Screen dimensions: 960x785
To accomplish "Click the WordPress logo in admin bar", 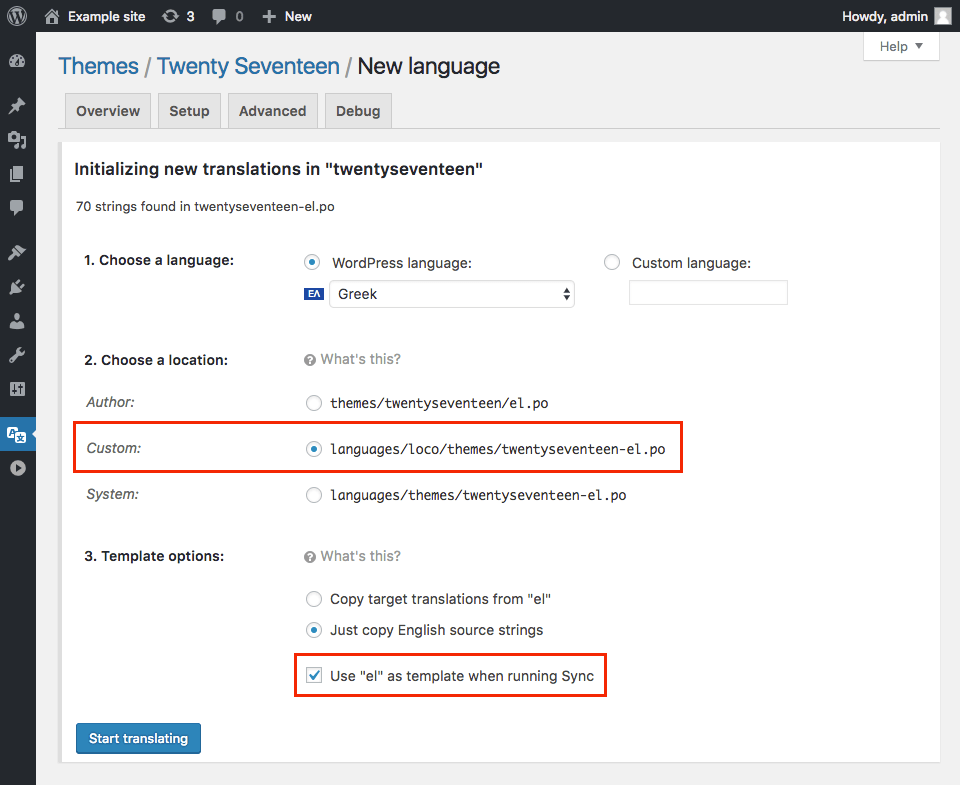I will pyautogui.click(x=17, y=16).
